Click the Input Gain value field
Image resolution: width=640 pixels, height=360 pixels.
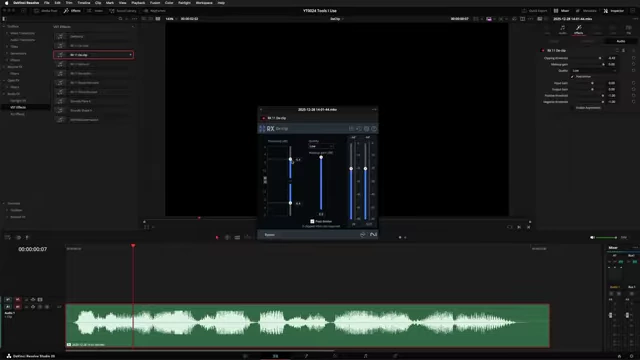tap(611, 83)
